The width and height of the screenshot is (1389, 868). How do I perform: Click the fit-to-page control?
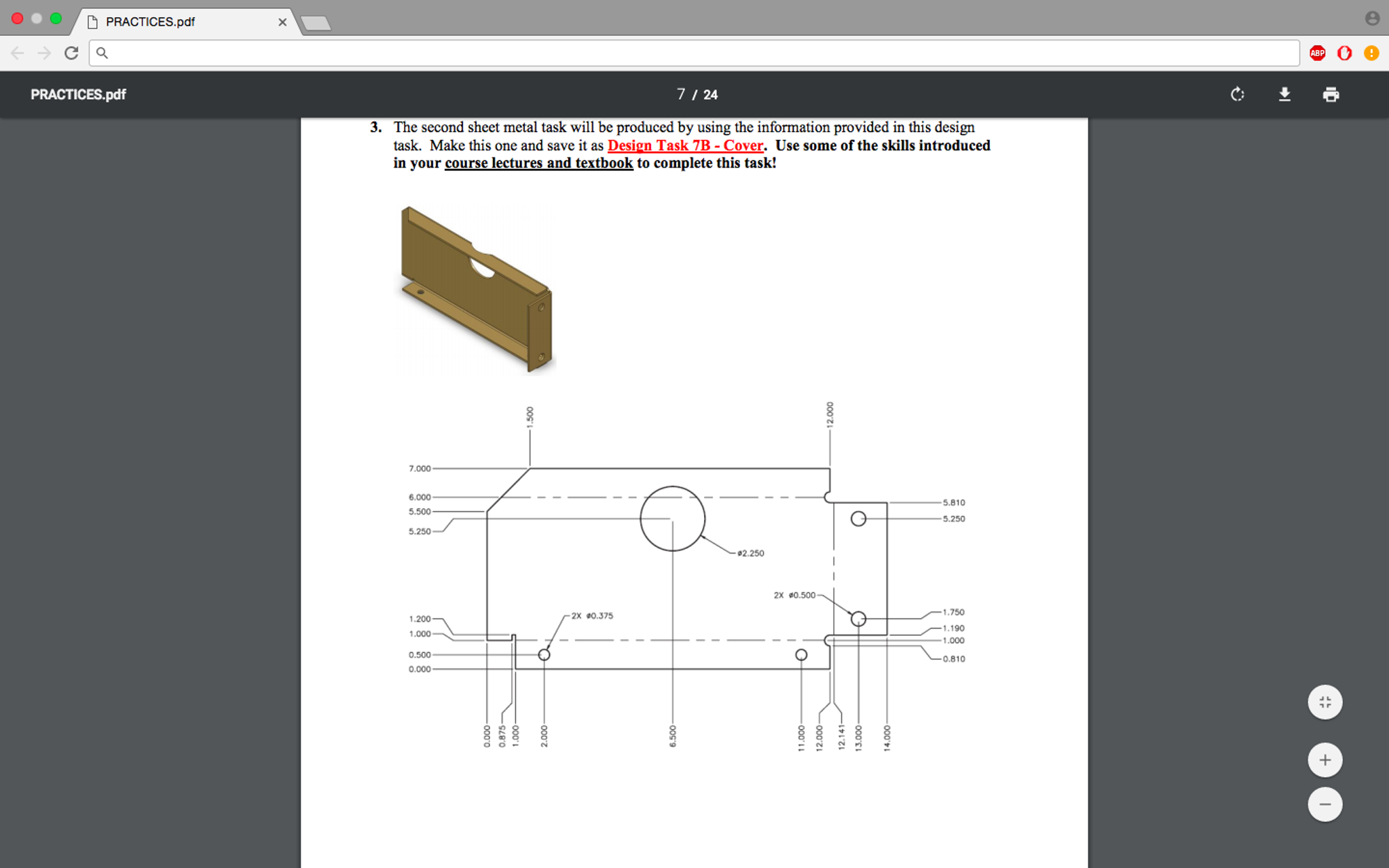[x=1325, y=702]
